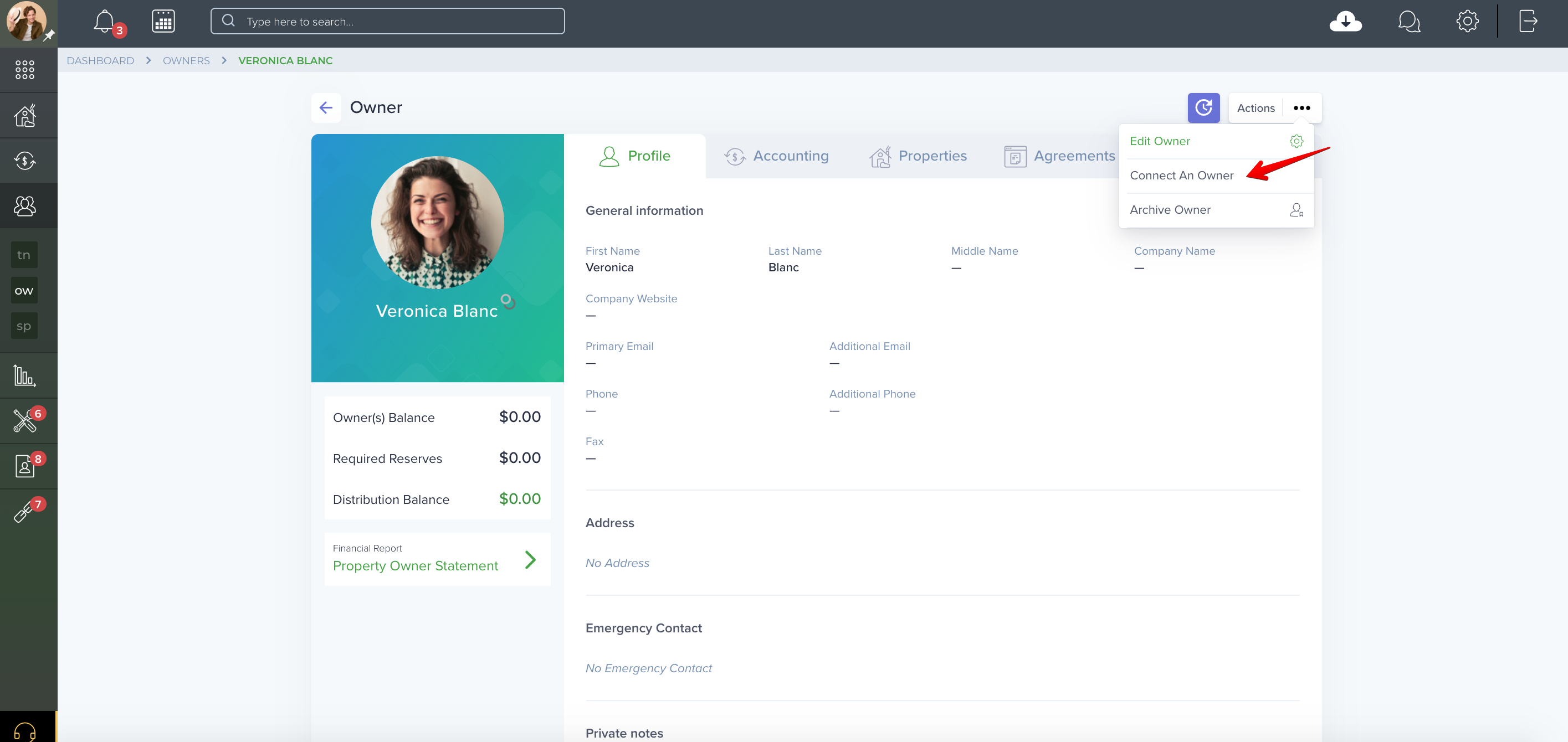Click the 'Private notes' heading
The width and height of the screenshot is (1568, 742).
(624, 734)
